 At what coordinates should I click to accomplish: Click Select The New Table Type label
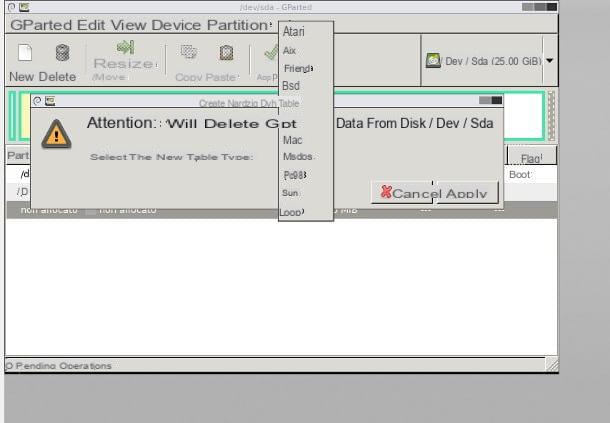172,157
